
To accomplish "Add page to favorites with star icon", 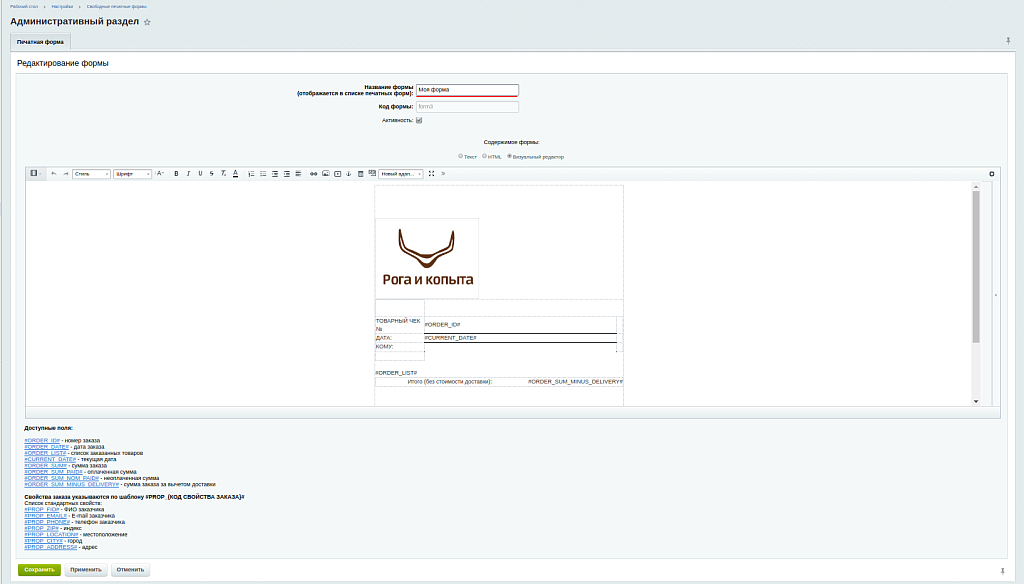I will click(147, 21).
